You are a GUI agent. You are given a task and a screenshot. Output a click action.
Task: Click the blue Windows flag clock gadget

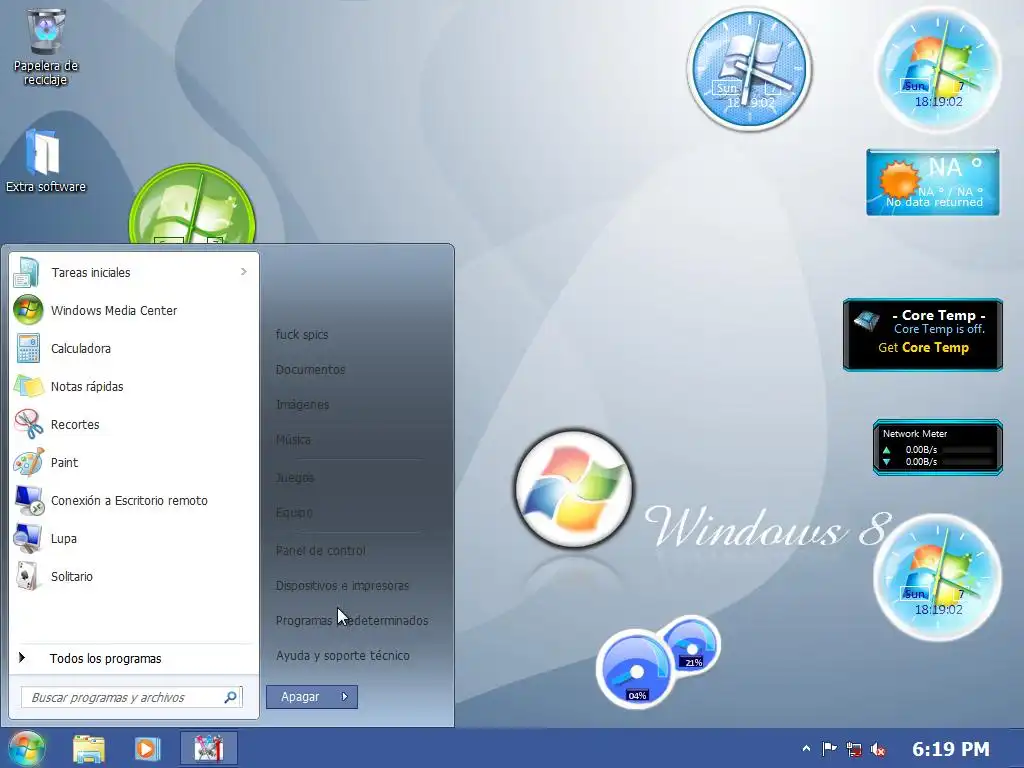click(x=749, y=69)
